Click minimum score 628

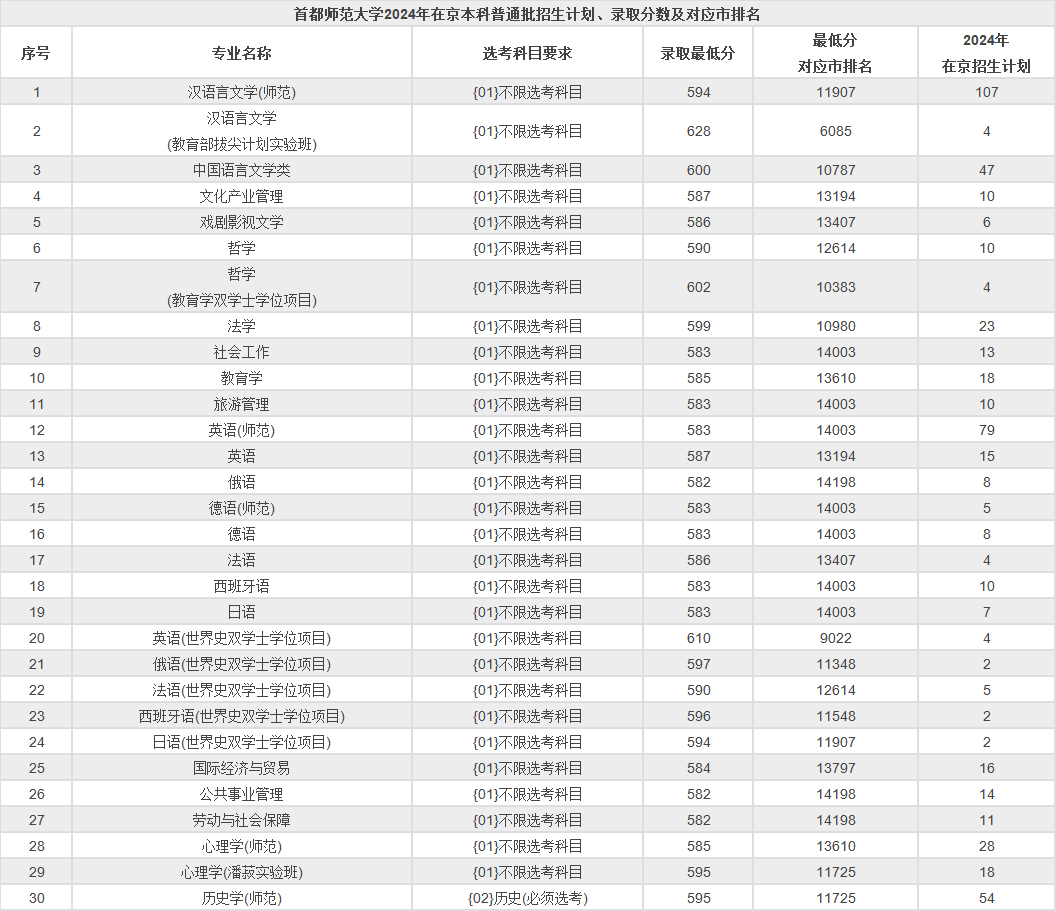(698, 131)
